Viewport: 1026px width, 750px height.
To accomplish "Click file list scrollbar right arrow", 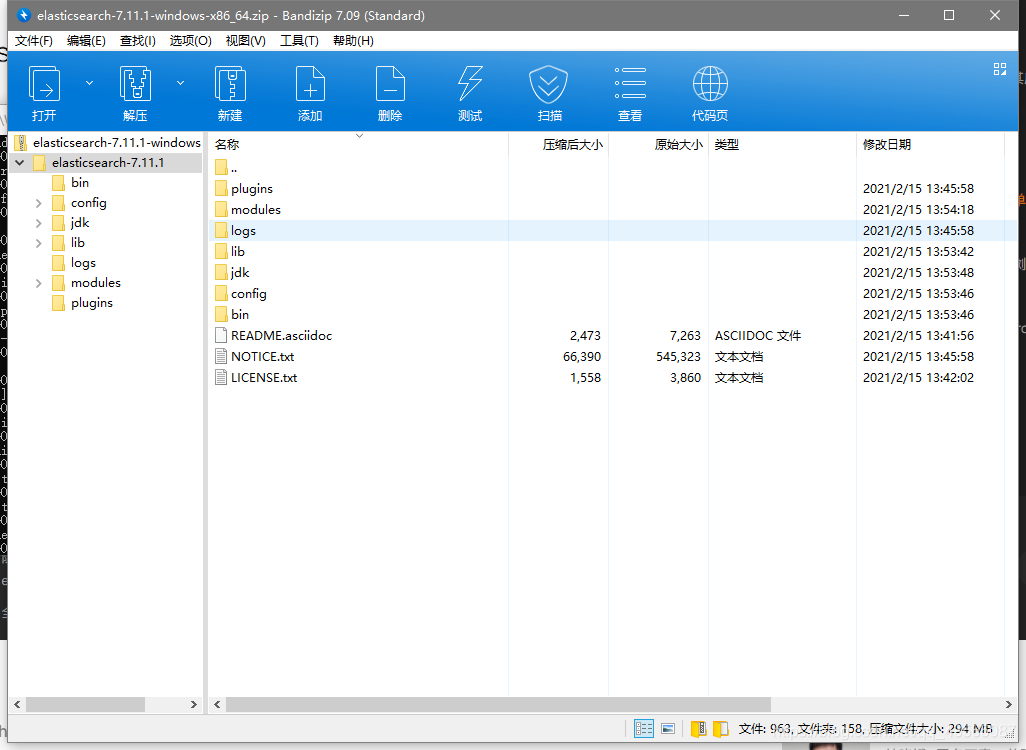I will click(x=1008, y=704).
